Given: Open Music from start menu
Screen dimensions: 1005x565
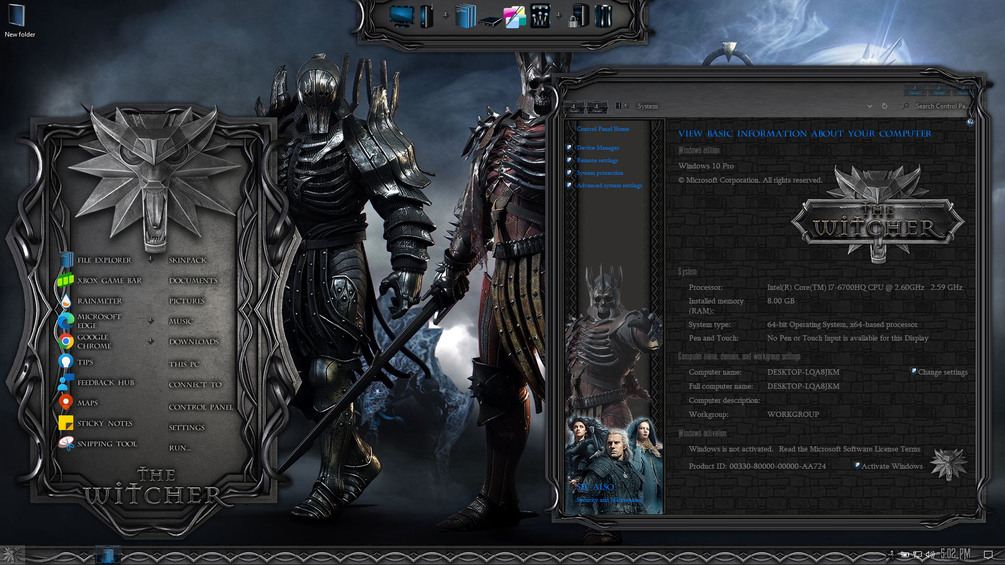Looking at the screenshot, I should 181,321.
